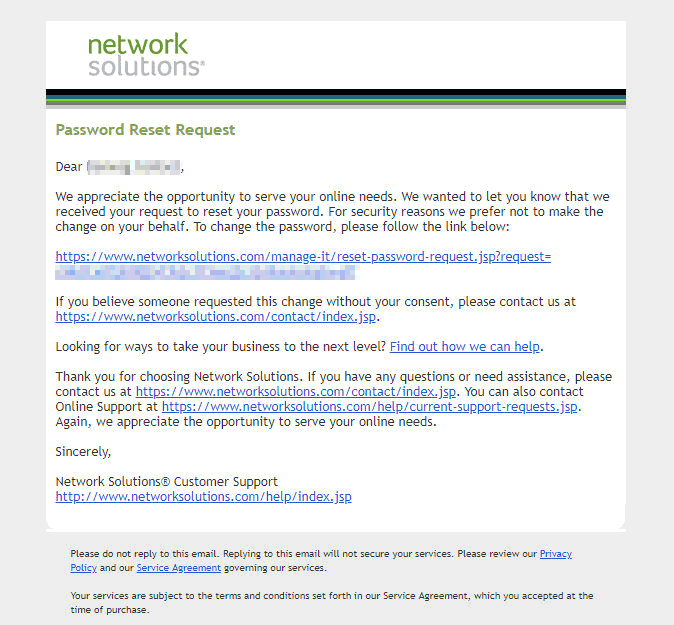
Task: Click the 'Password Reset Request' heading
Action: tap(145, 130)
